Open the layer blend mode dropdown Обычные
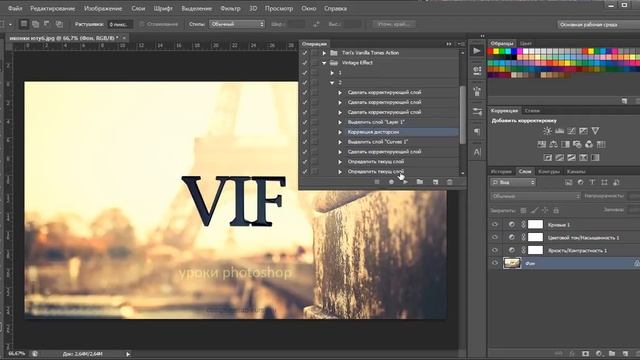The height and width of the screenshot is (360, 640). 535,196
